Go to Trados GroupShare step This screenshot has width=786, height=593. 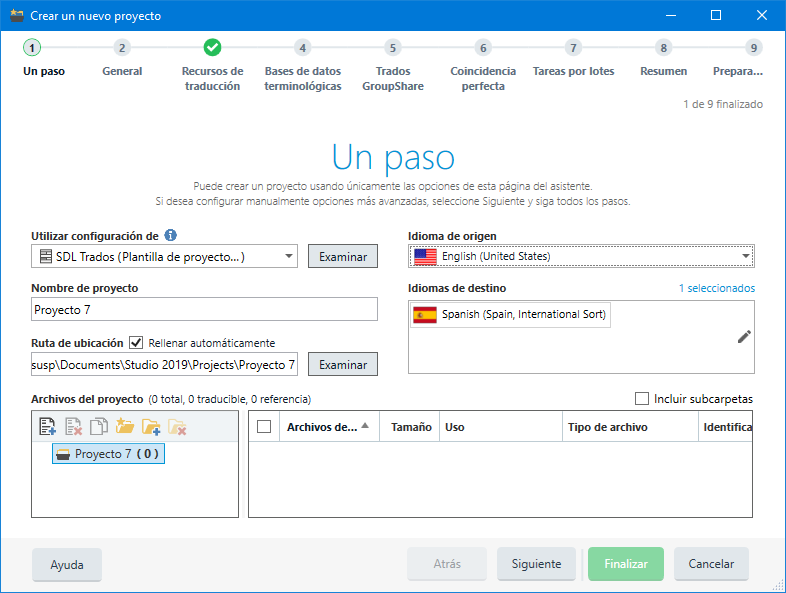pyautogui.click(x=393, y=79)
